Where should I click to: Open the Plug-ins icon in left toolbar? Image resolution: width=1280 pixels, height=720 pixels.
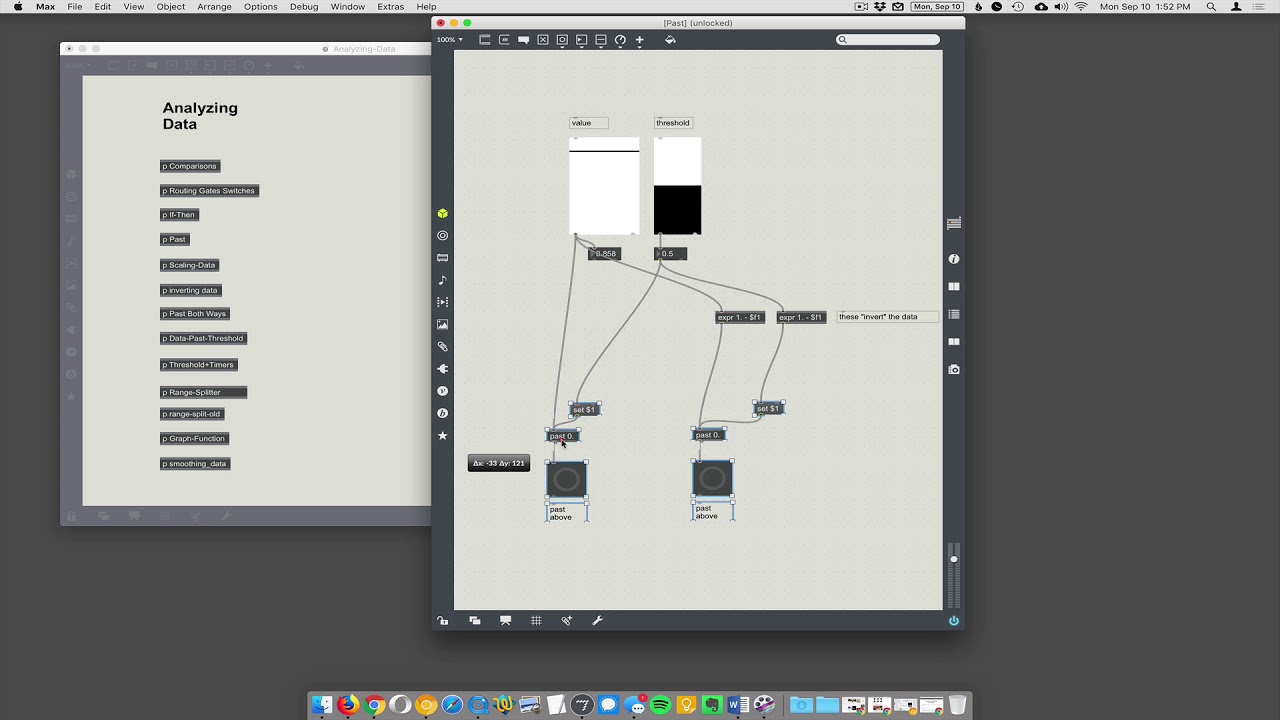click(x=443, y=369)
